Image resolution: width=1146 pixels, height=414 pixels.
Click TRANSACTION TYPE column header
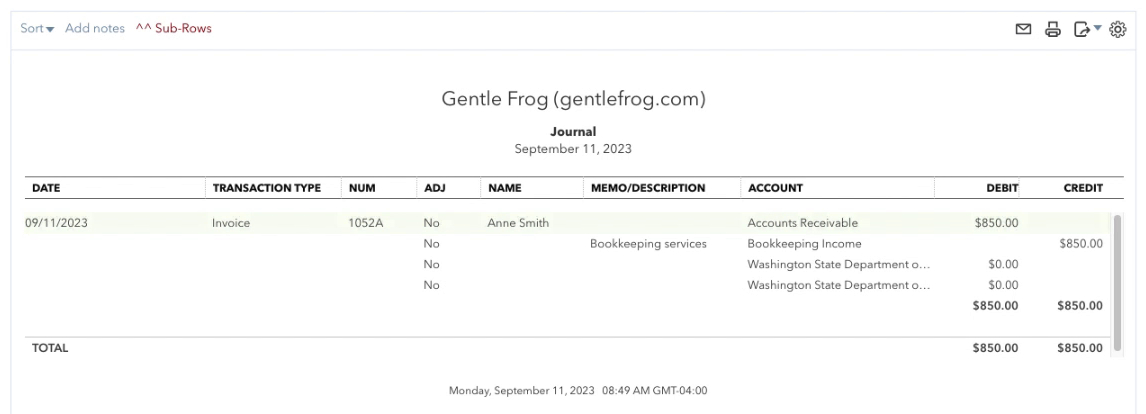point(267,188)
